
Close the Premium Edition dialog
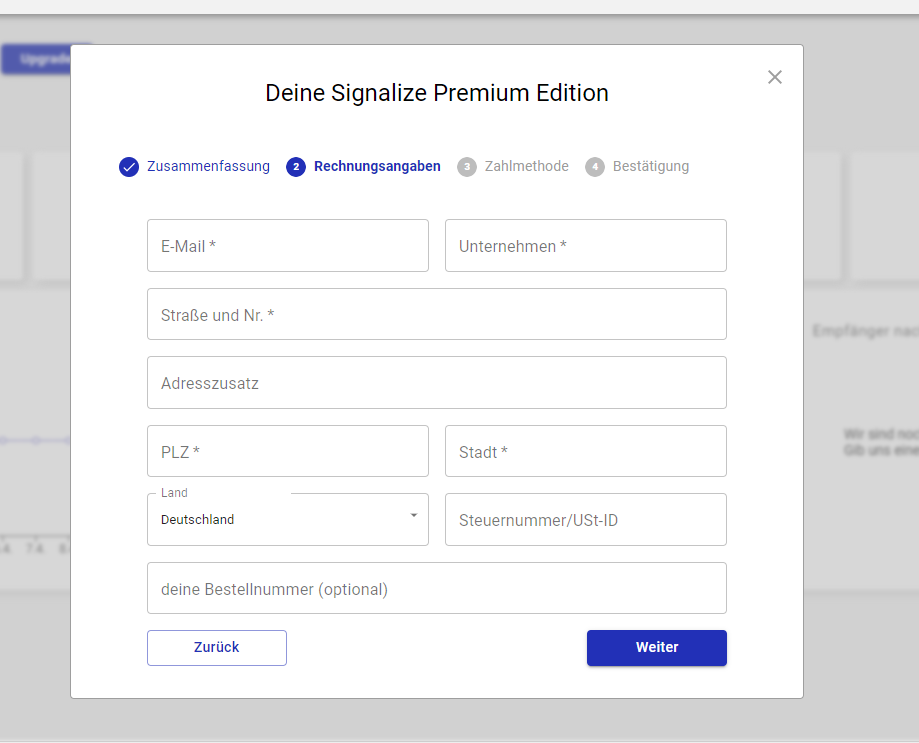(774, 77)
